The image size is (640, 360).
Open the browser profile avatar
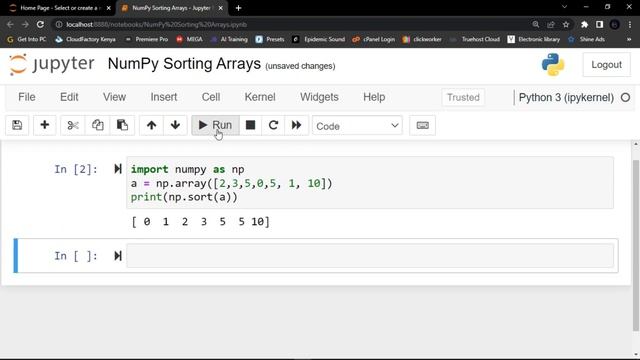point(615,24)
